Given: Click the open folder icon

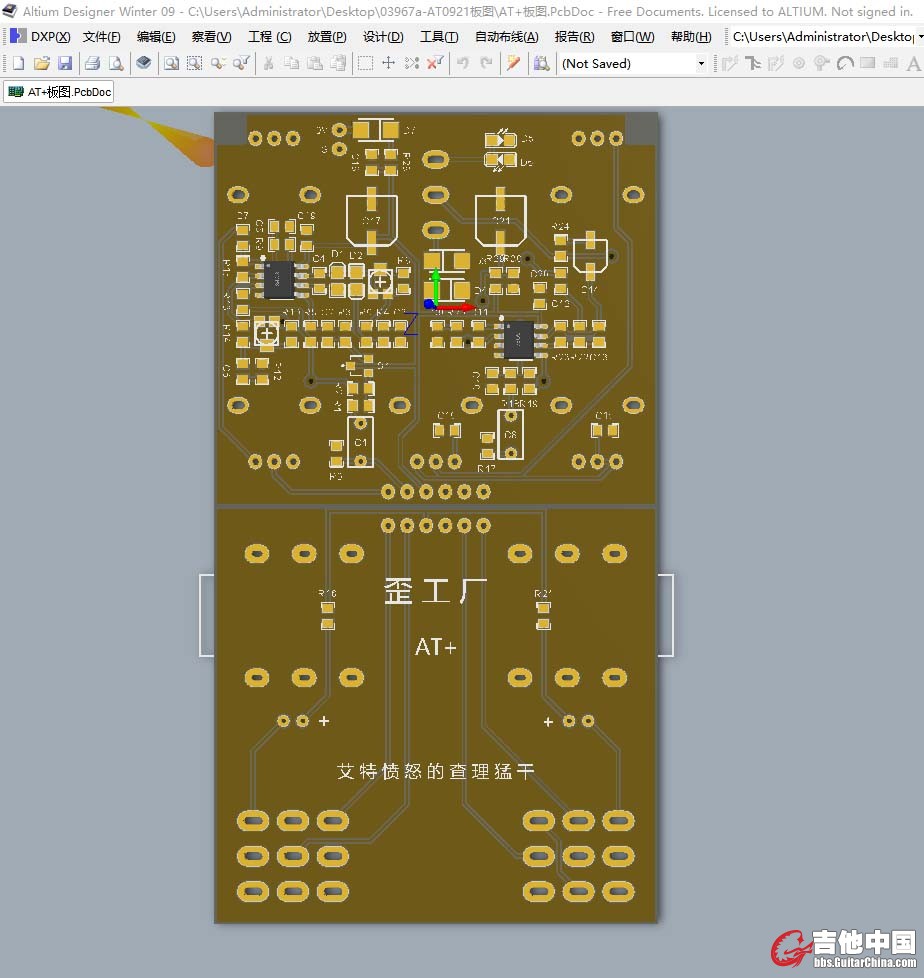Looking at the screenshot, I should (x=42, y=63).
